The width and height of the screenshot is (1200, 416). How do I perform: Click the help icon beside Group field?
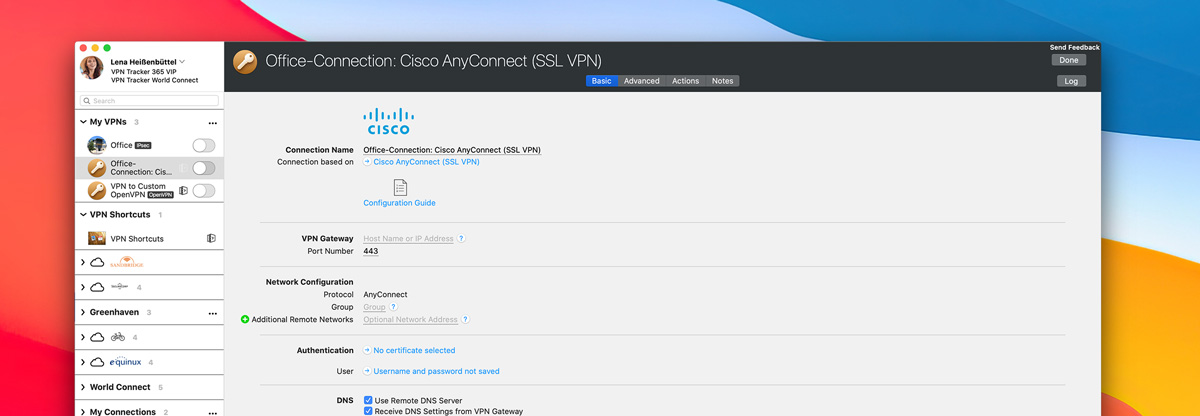tap(394, 308)
